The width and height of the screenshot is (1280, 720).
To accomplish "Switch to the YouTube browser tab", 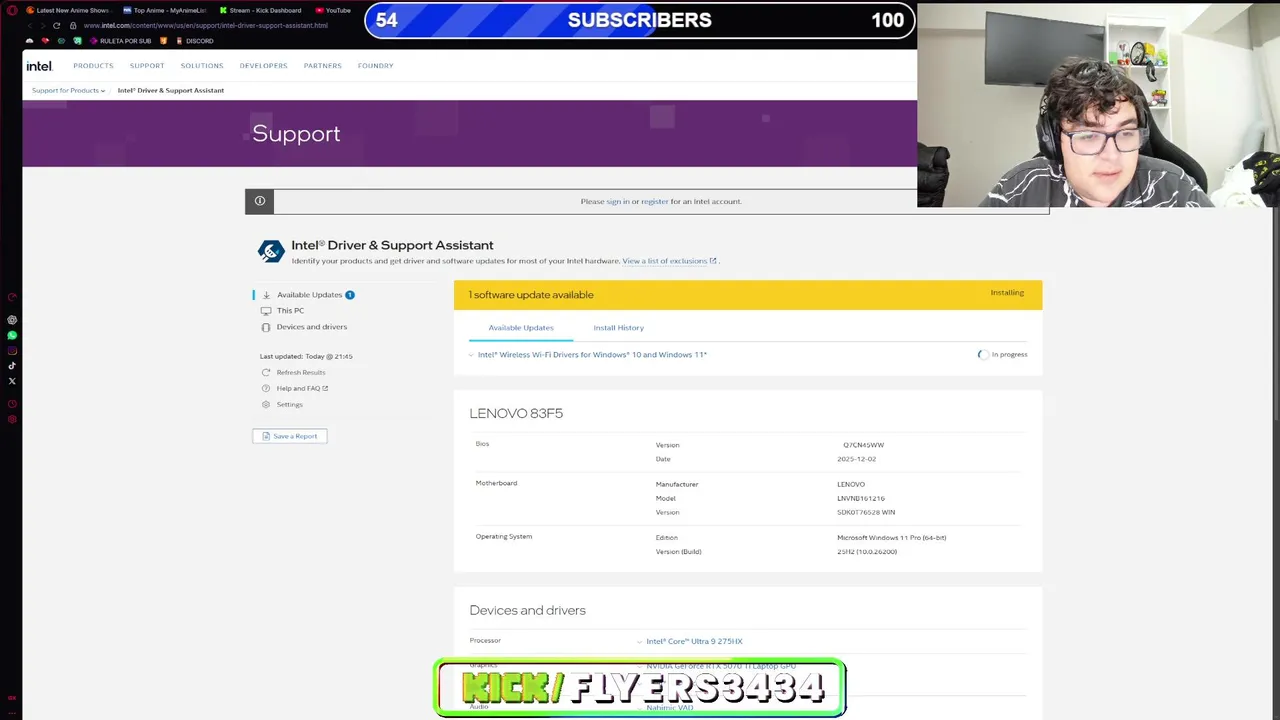I will pyautogui.click(x=334, y=10).
